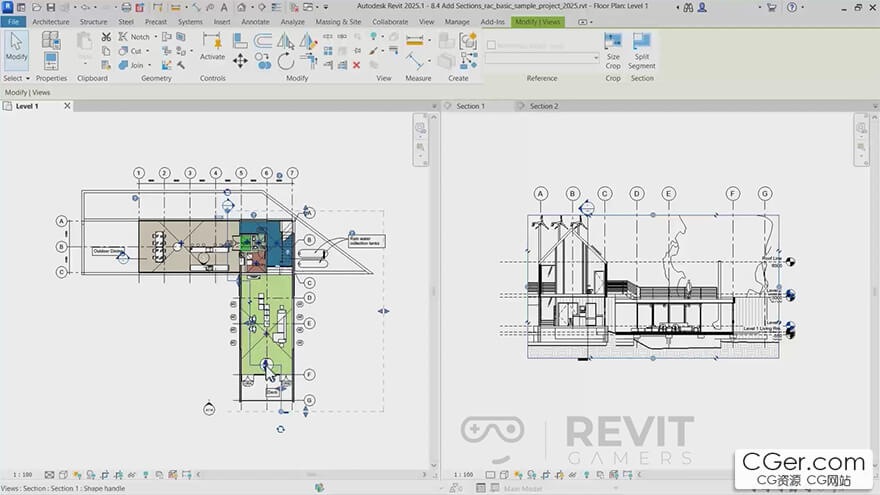This screenshot has height=495, width=880.
Task: Click the Help question mark icon
Action: coord(791,7)
